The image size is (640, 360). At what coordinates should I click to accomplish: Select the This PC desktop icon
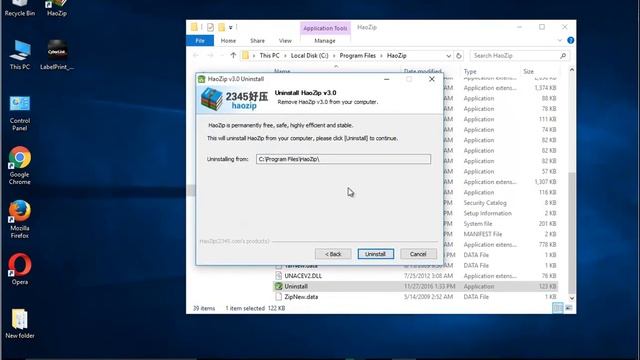coord(20,55)
